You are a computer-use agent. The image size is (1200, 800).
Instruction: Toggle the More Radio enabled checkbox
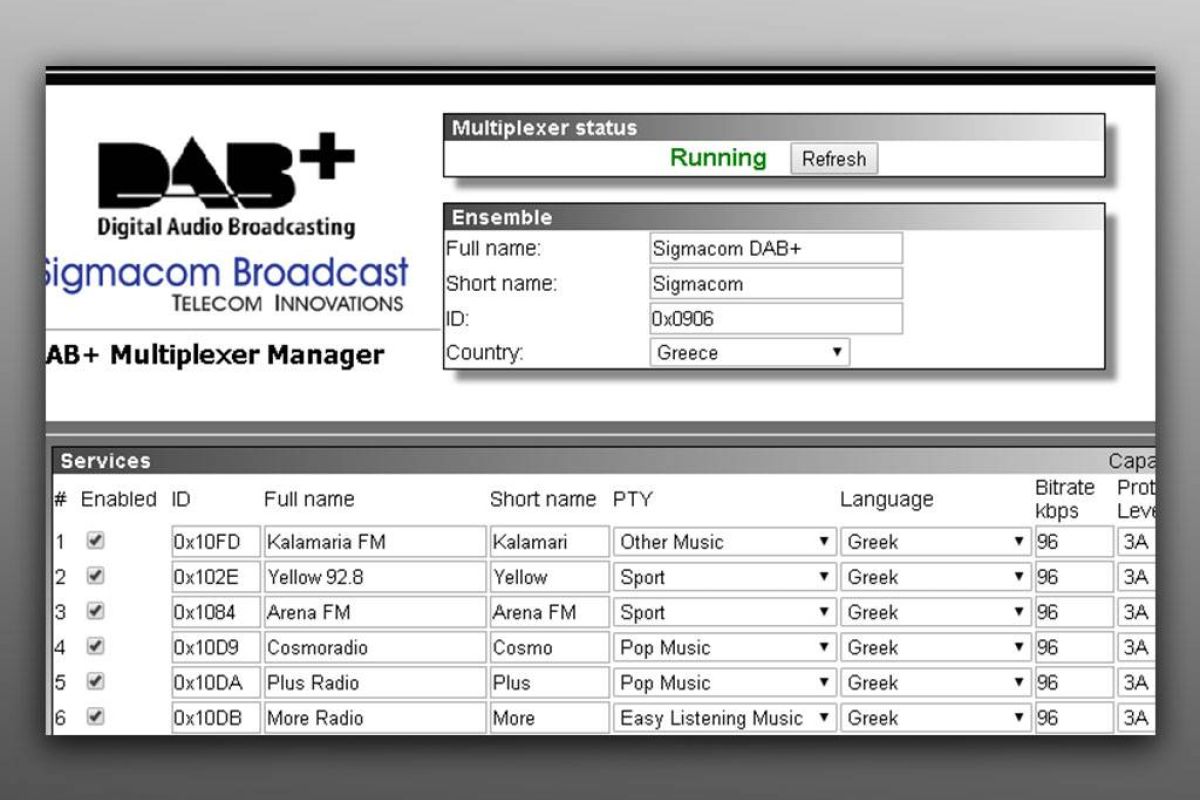click(x=95, y=717)
